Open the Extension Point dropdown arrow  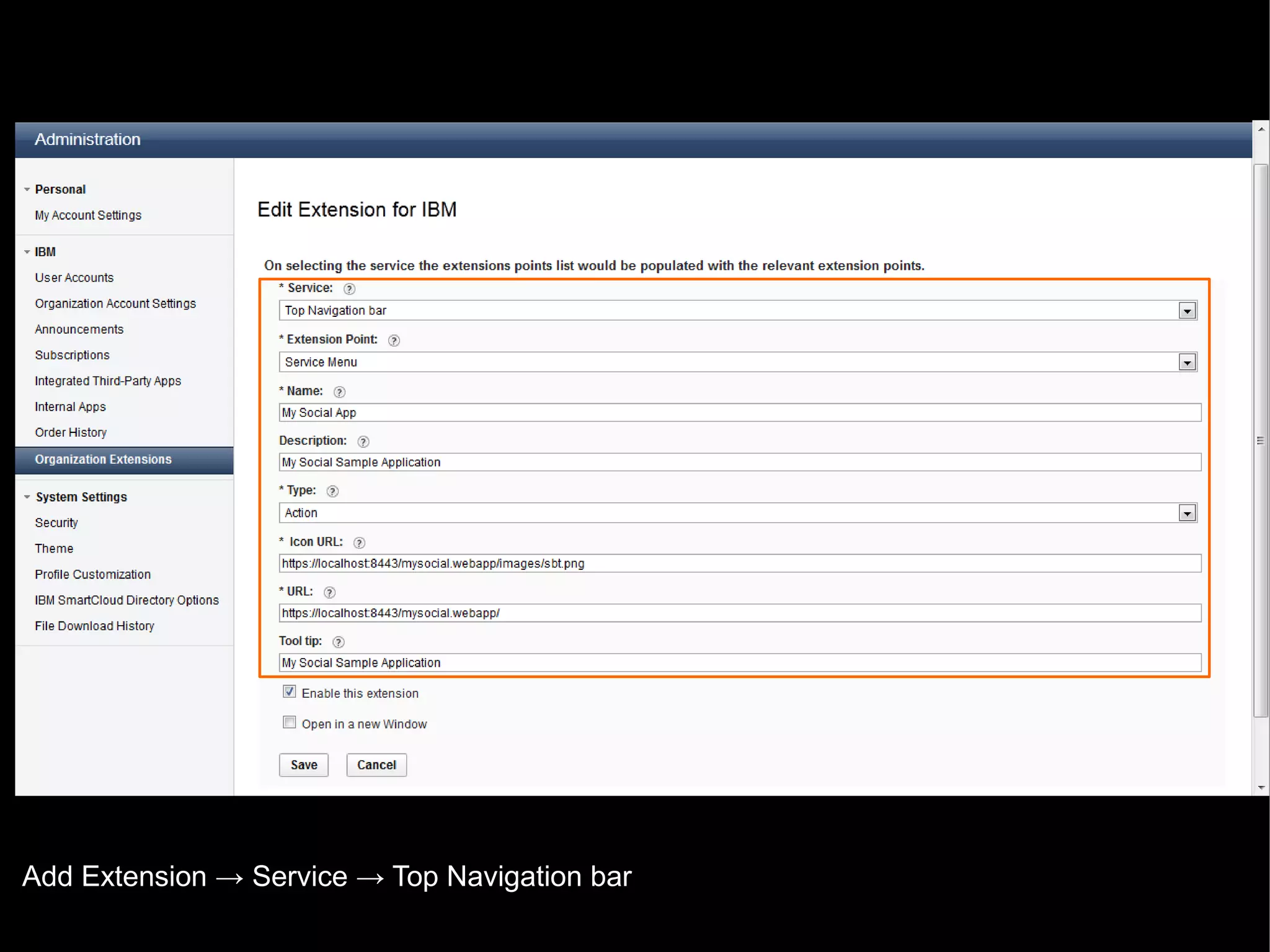click(1187, 362)
